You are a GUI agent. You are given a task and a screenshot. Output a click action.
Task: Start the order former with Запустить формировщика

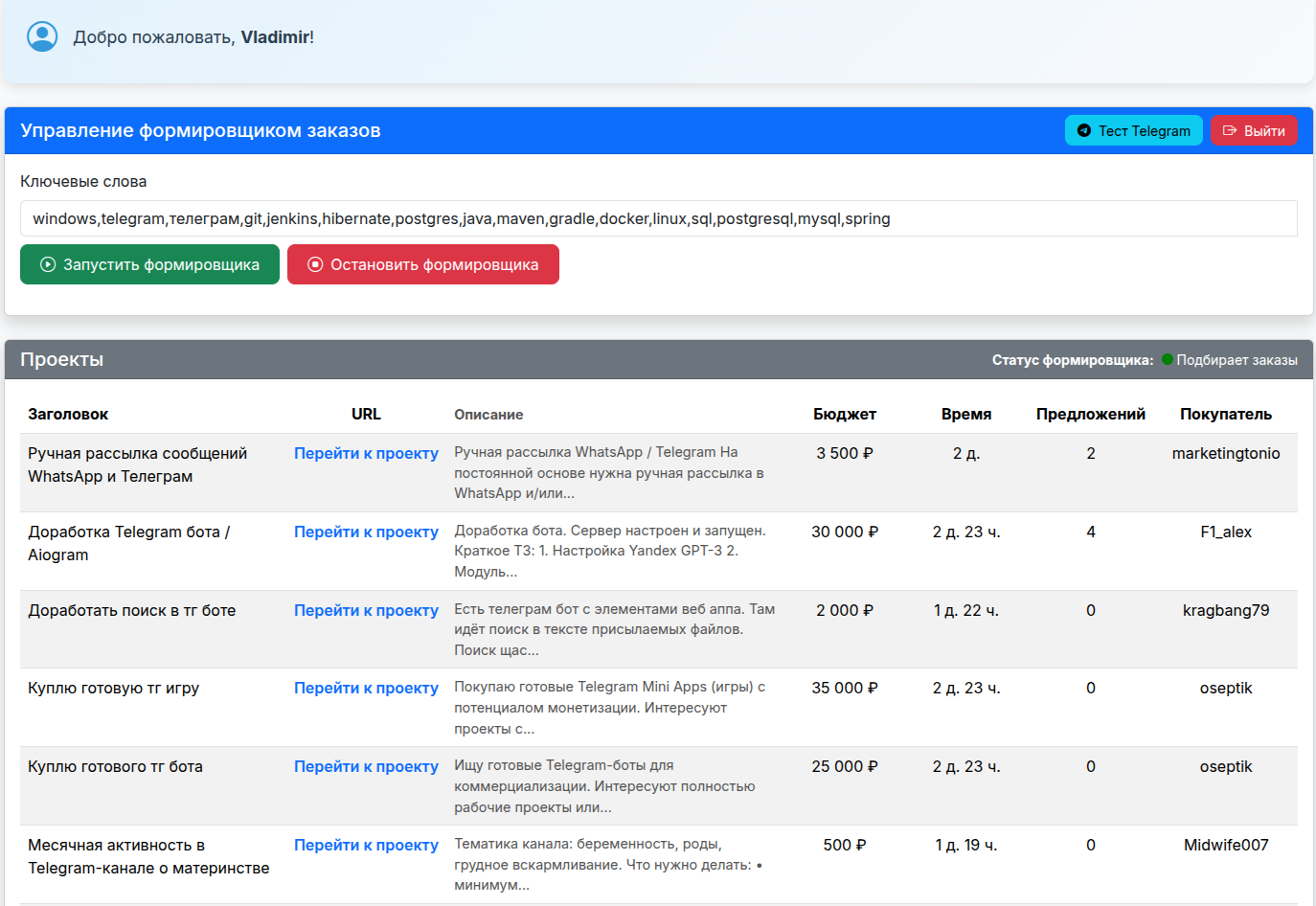[x=149, y=265]
